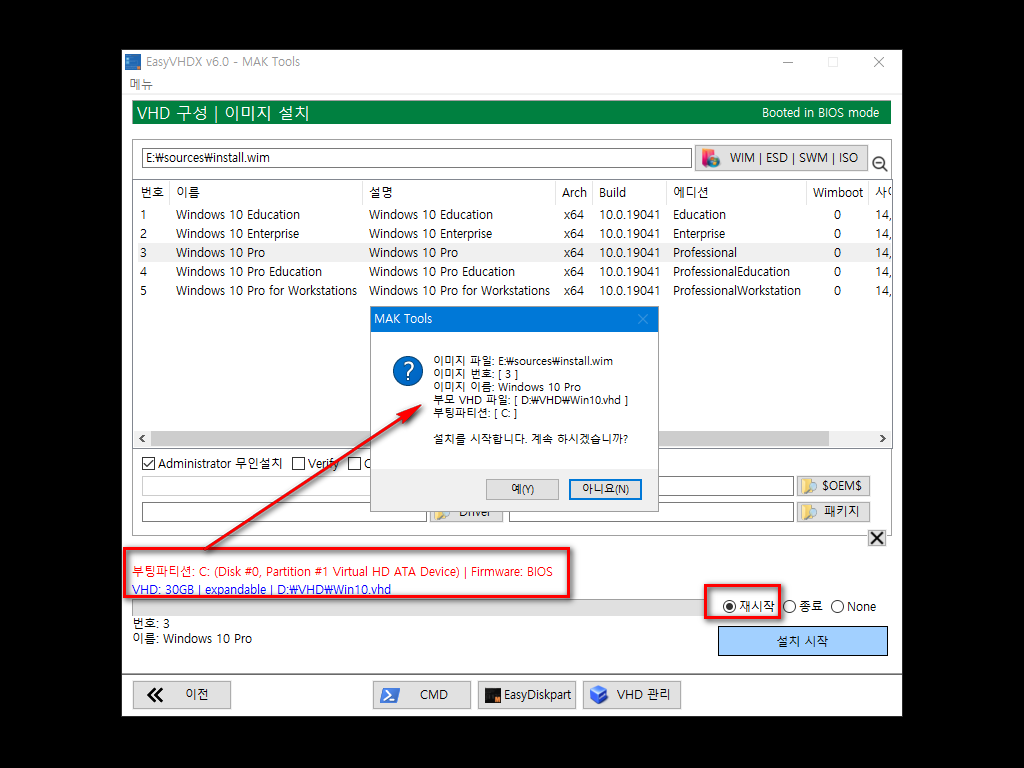
Task: Click the blue question mark icon in dialog
Action: click(x=408, y=371)
